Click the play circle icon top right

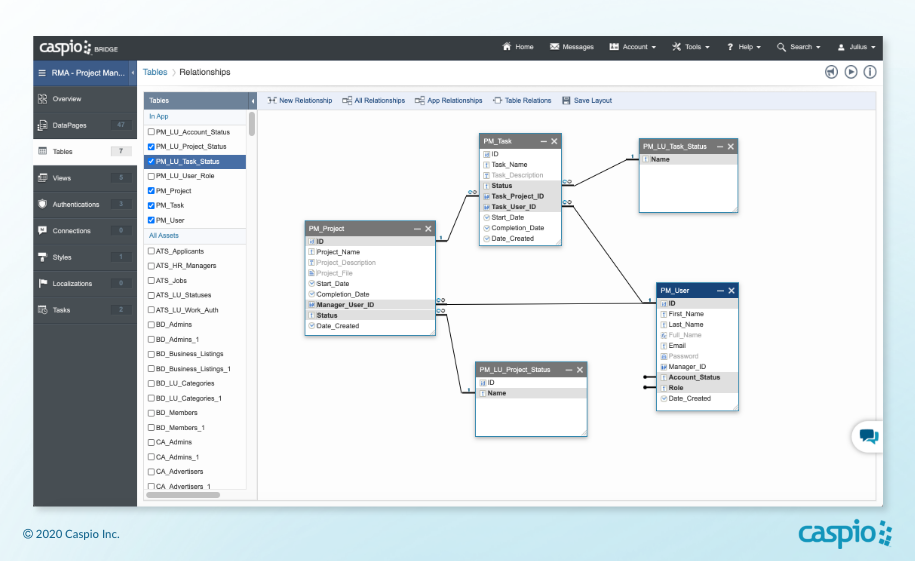click(851, 72)
